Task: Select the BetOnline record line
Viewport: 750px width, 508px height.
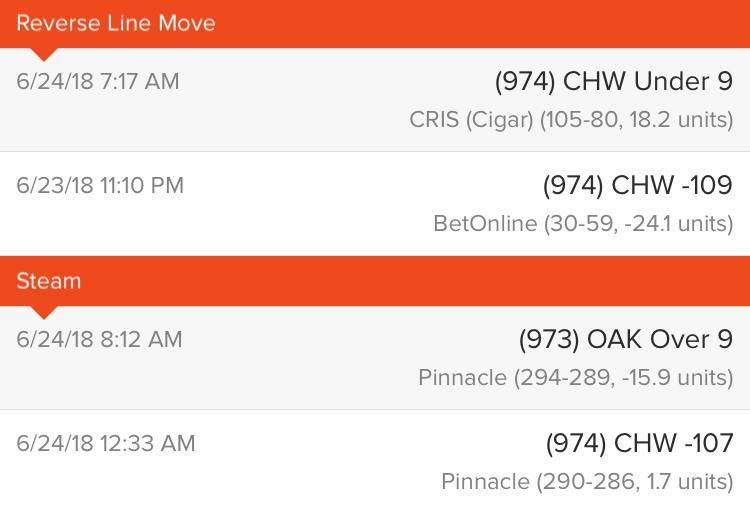Action: coord(583,223)
